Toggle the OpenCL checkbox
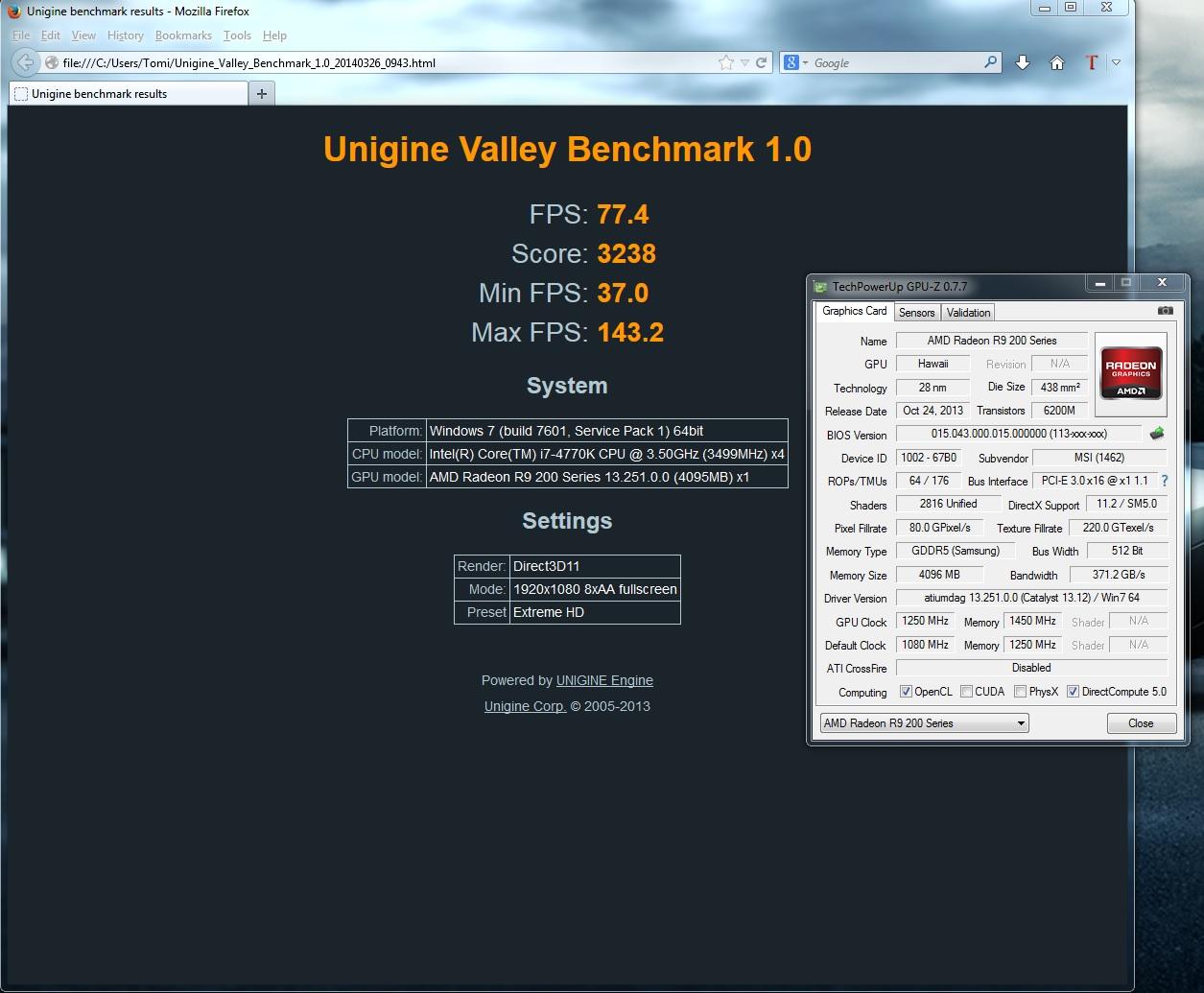 pos(906,692)
